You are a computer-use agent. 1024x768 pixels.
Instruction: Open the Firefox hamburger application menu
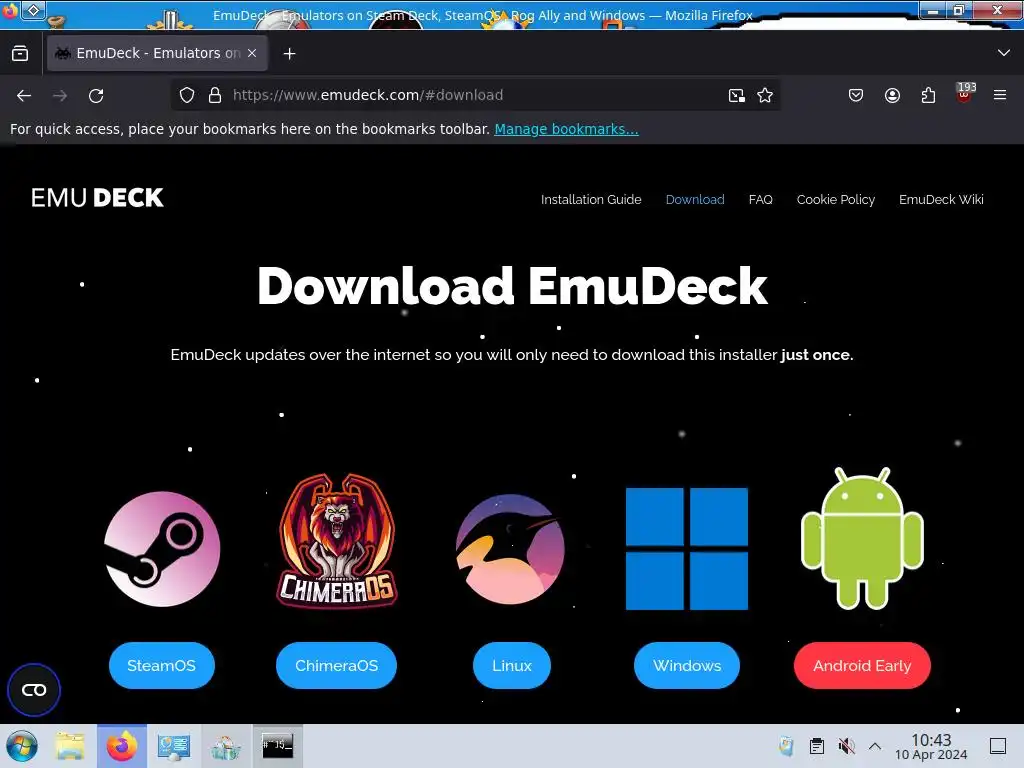(1000, 95)
